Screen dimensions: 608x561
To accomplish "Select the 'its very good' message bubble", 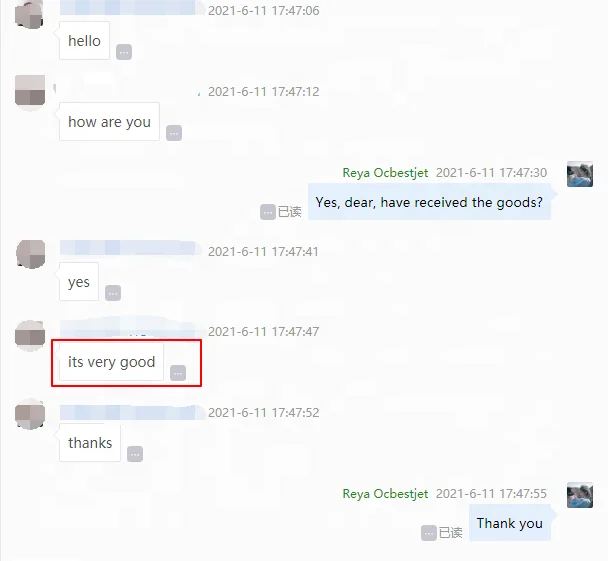I will [x=111, y=362].
